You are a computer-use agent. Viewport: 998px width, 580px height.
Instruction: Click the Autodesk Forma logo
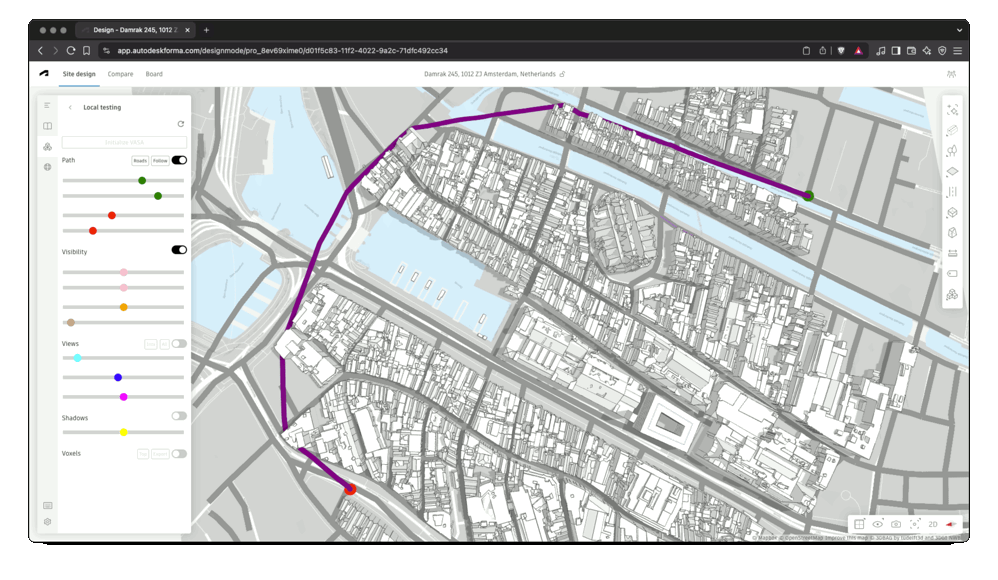point(44,73)
